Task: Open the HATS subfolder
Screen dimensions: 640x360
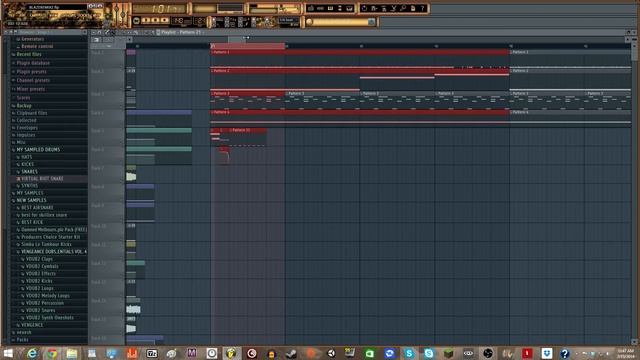Action: [27, 157]
